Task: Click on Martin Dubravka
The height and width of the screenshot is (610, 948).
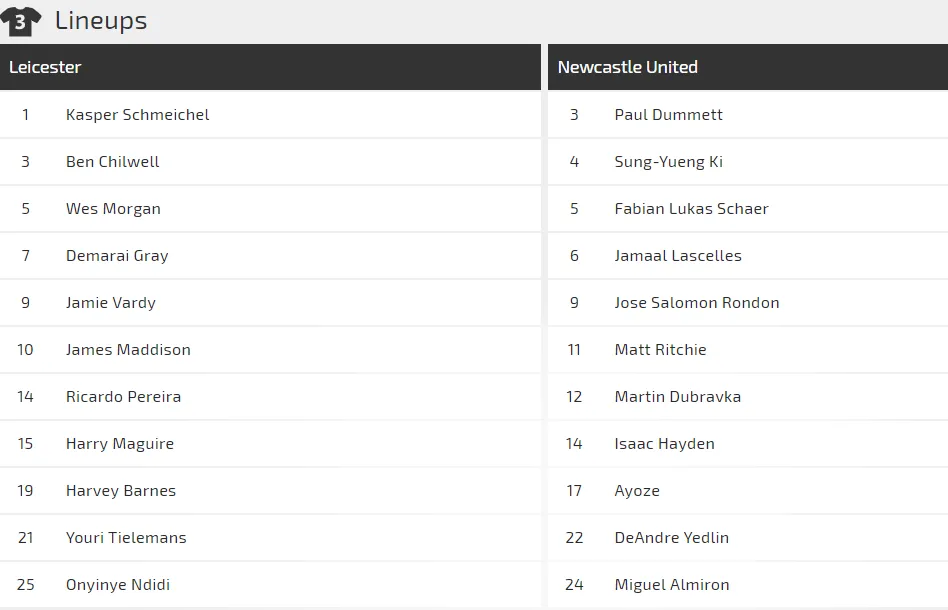Action: tap(677, 397)
